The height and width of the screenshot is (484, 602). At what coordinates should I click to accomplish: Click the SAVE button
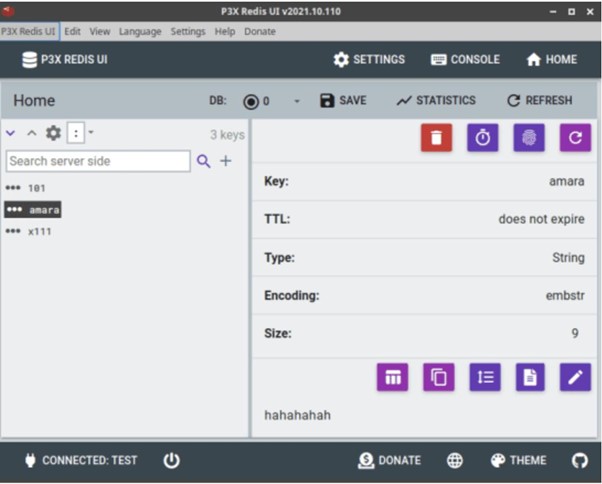tap(343, 101)
